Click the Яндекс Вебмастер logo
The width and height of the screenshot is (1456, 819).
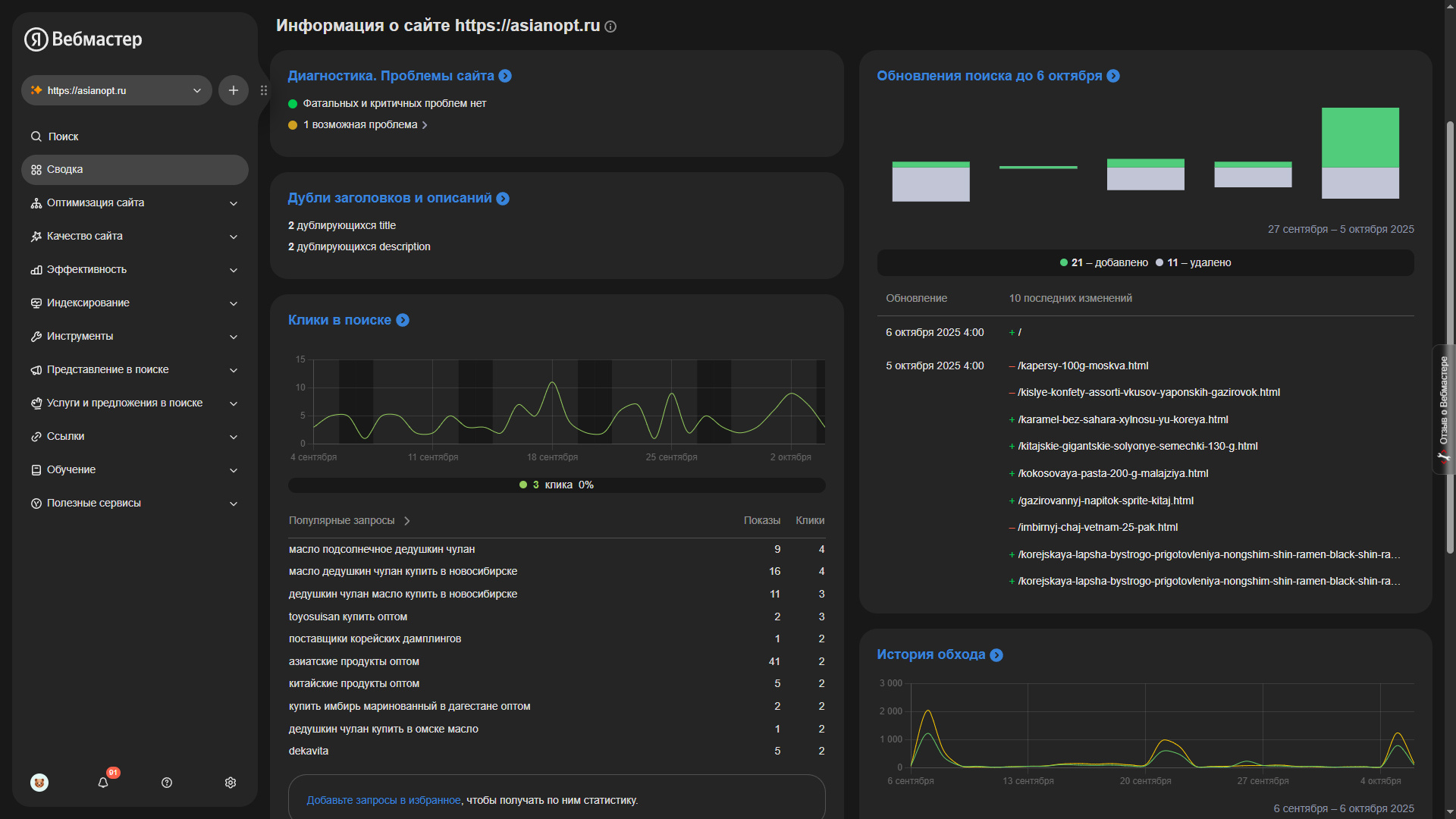83,39
